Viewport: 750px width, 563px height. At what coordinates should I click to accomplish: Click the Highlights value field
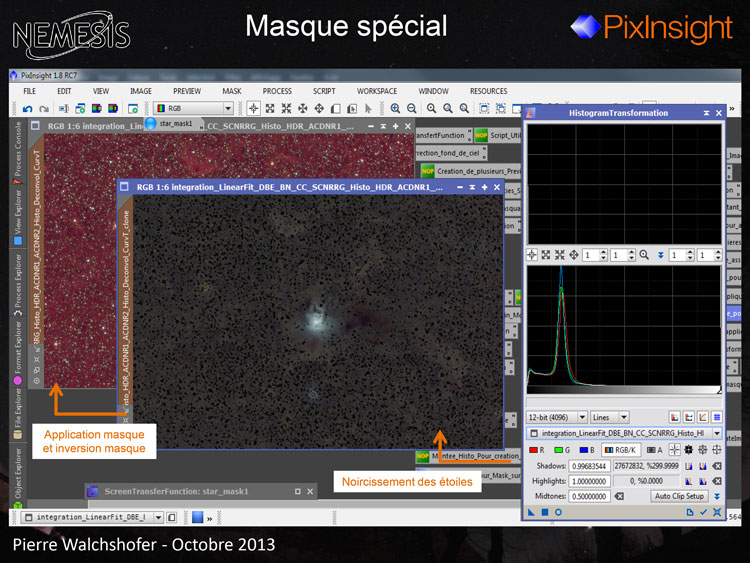pyautogui.click(x=589, y=481)
